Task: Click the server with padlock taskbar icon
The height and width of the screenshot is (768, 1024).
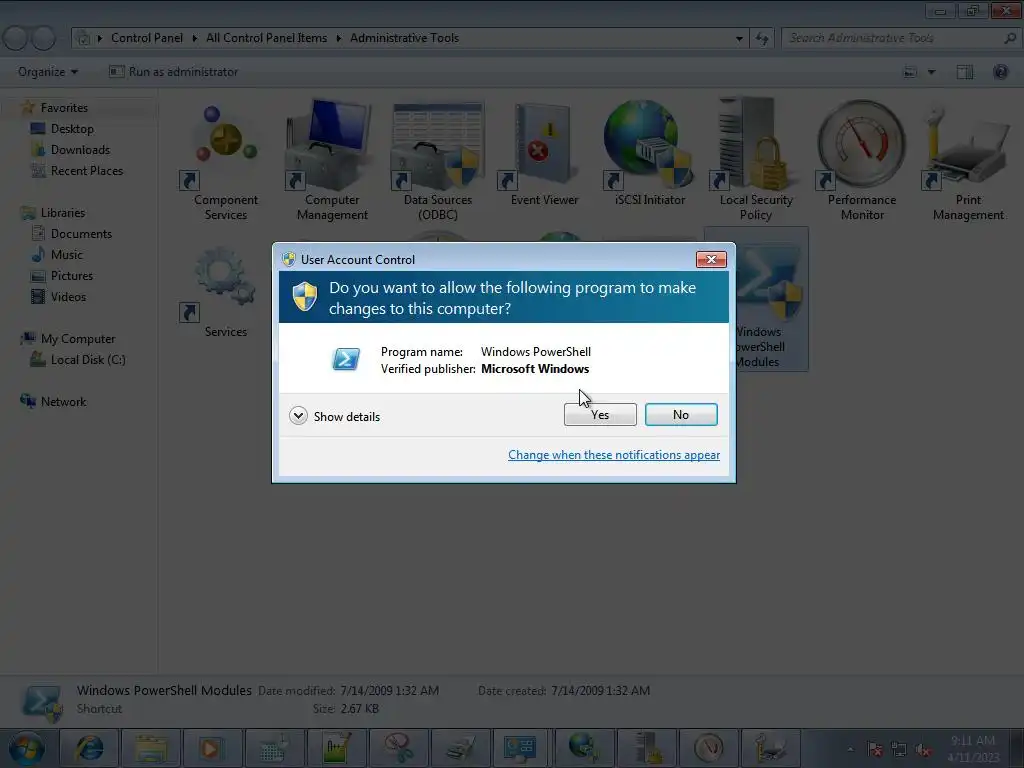Action: 647,748
